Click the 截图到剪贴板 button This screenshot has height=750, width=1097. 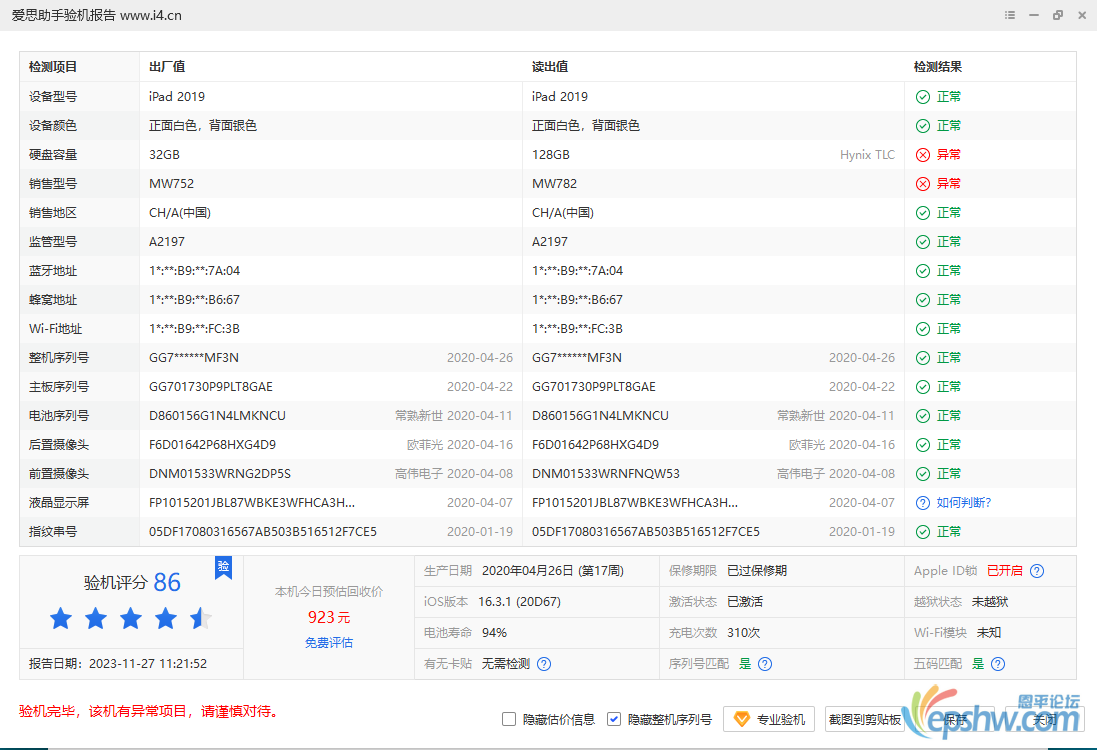pyautogui.click(x=865, y=719)
